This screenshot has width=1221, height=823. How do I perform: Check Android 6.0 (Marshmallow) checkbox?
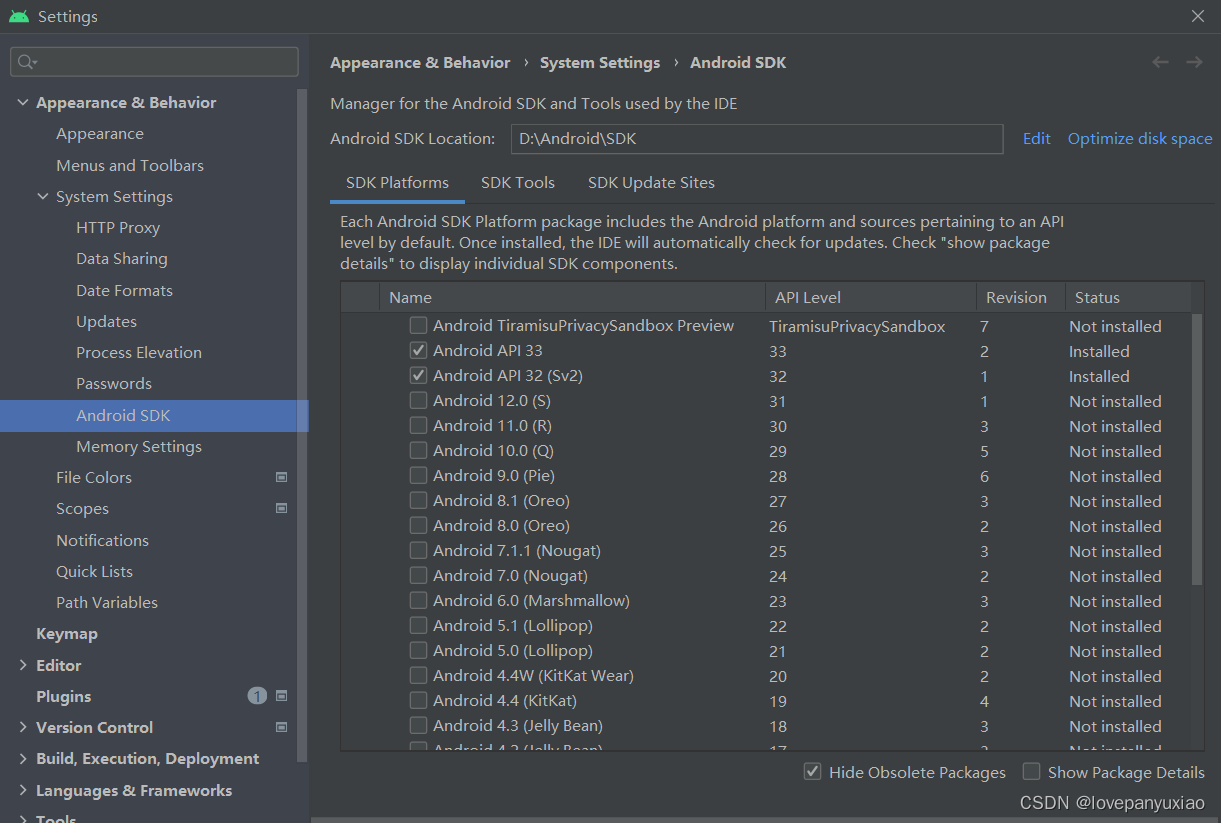click(418, 600)
